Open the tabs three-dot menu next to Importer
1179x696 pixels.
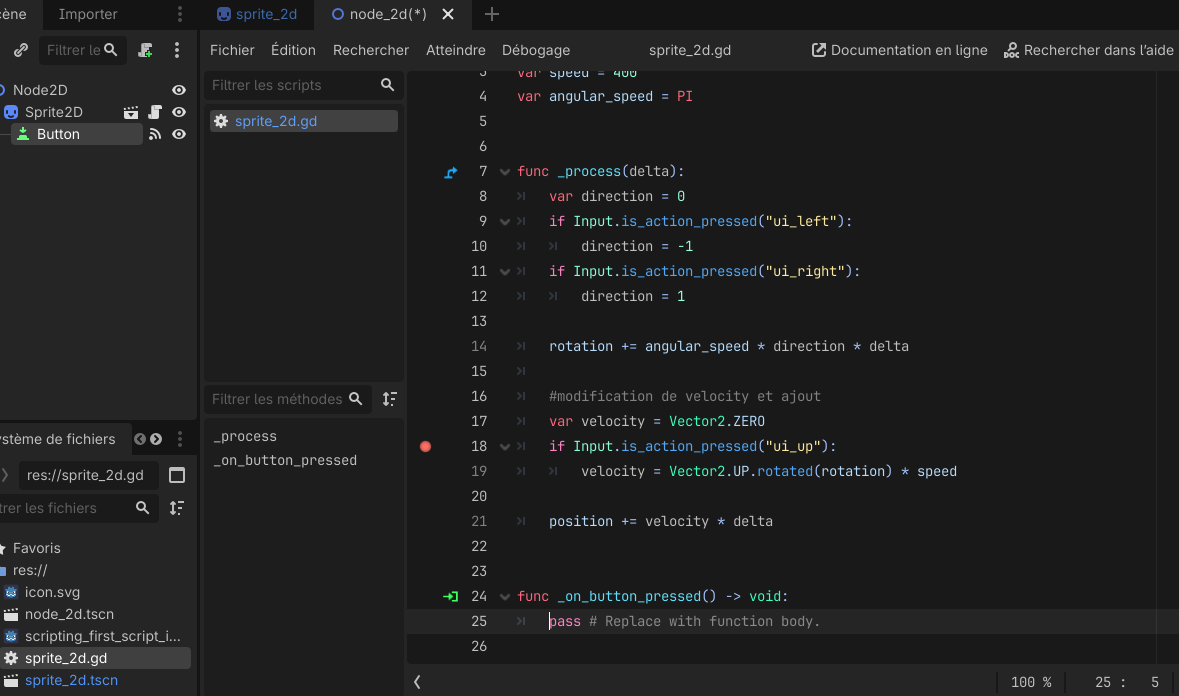click(180, 14)
